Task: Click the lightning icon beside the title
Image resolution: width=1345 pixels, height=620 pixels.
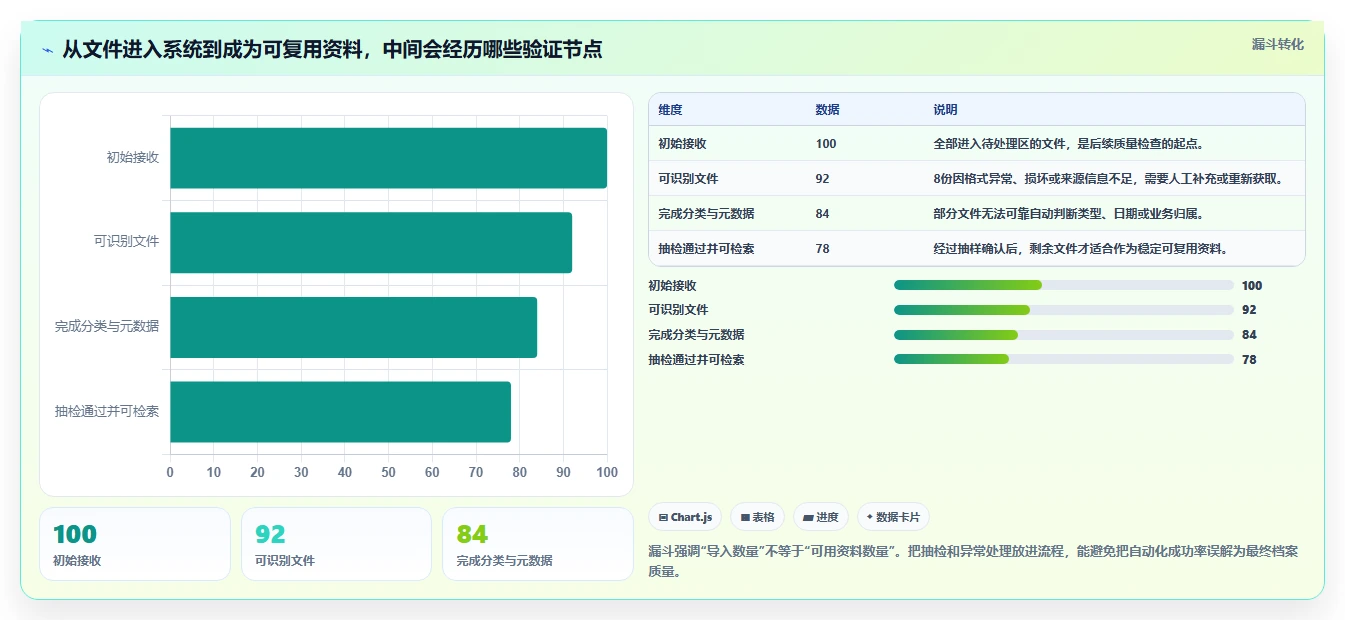Action: tap(47, 50)
